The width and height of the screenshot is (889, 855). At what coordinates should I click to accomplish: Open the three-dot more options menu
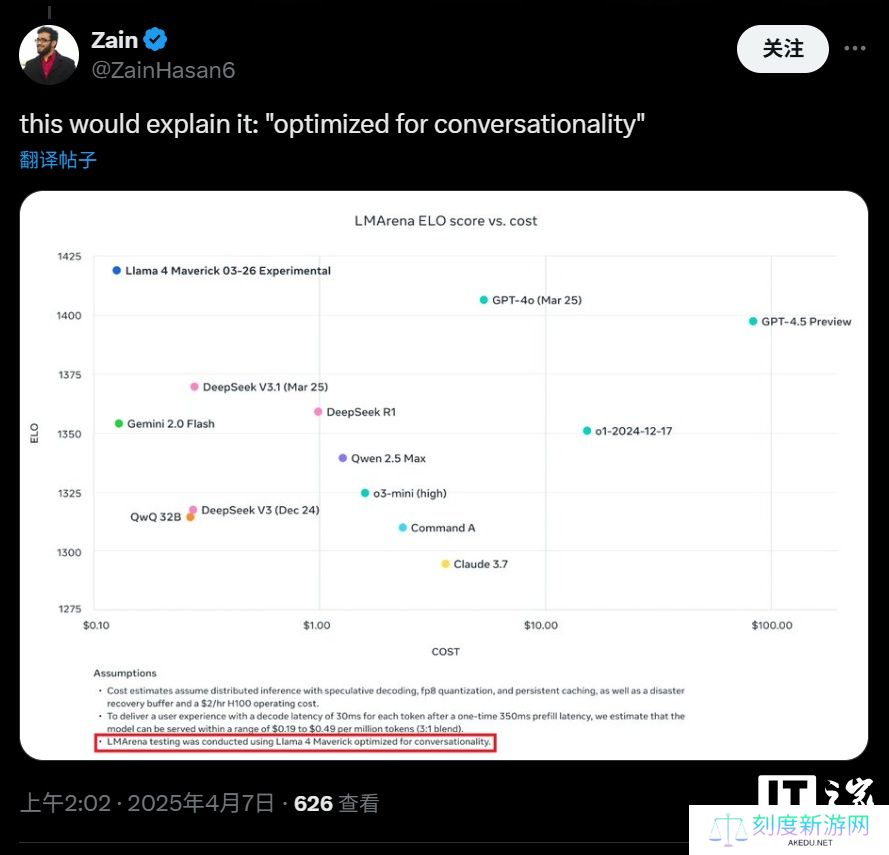[x=854, y=48]
